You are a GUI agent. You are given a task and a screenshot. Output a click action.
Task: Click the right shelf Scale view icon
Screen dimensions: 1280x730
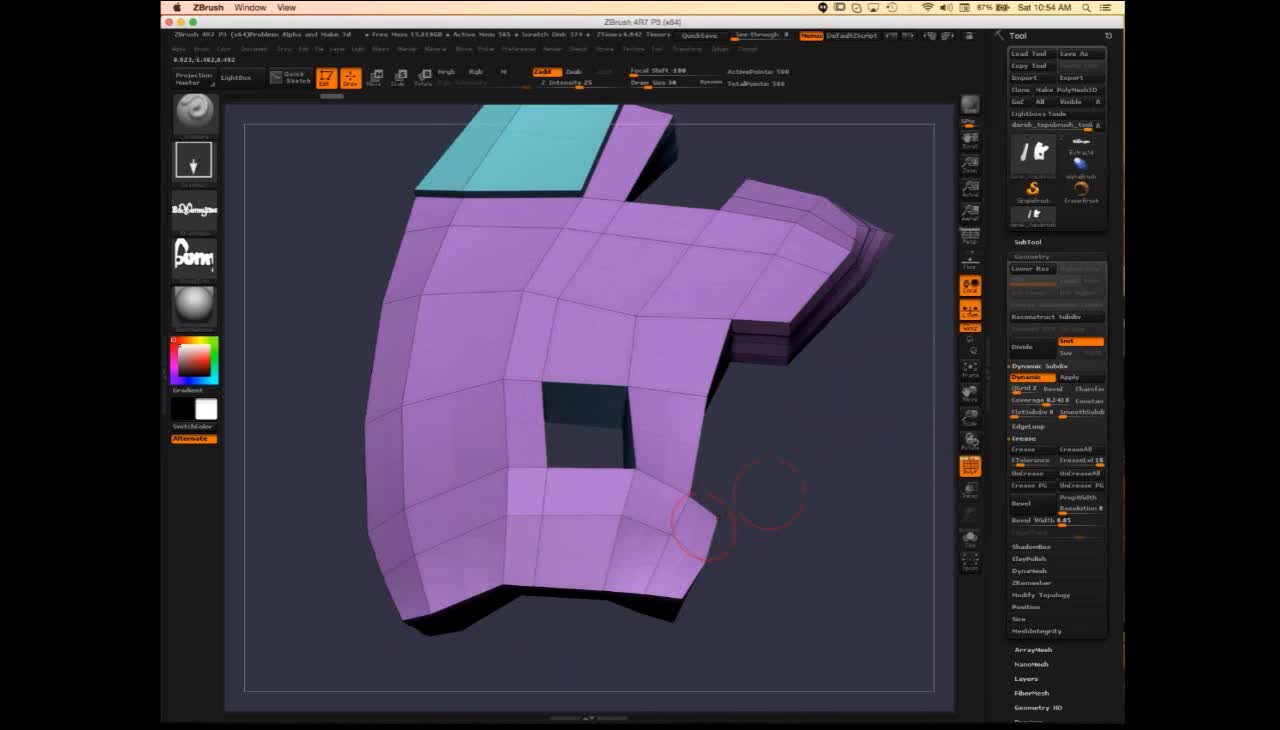tap(970, 418)
